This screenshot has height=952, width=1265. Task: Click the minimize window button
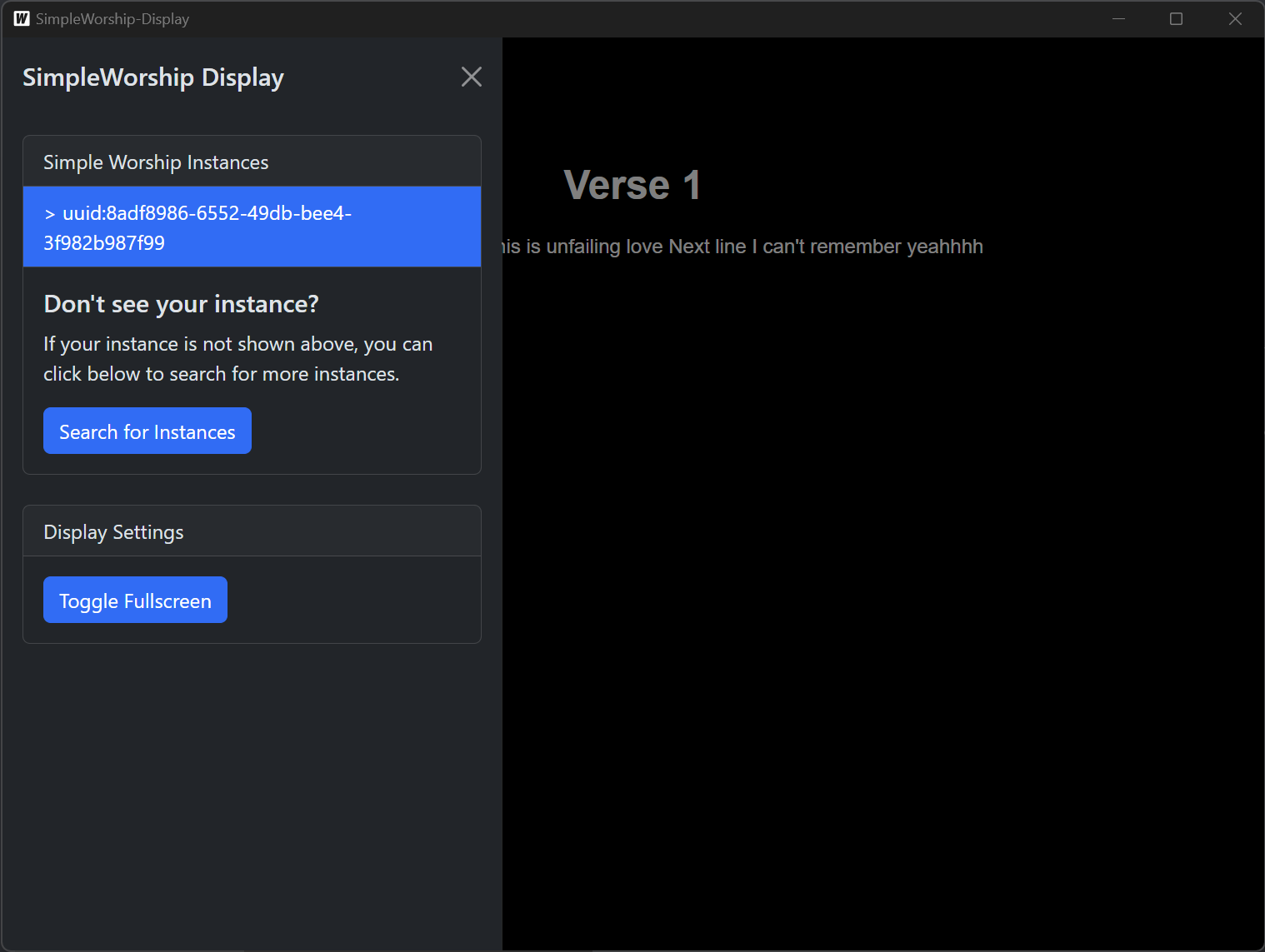1117,18
